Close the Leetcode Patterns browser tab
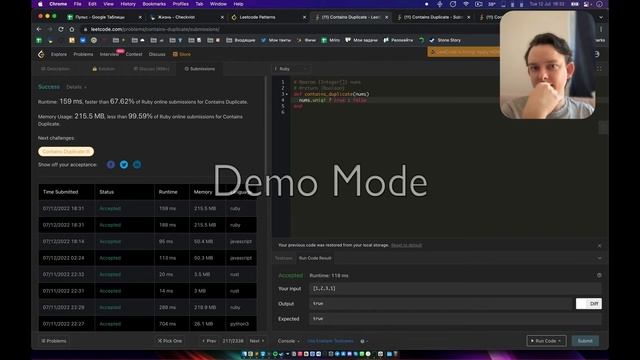The height and width of the screenshot is (360, 640). click(304, 18)
